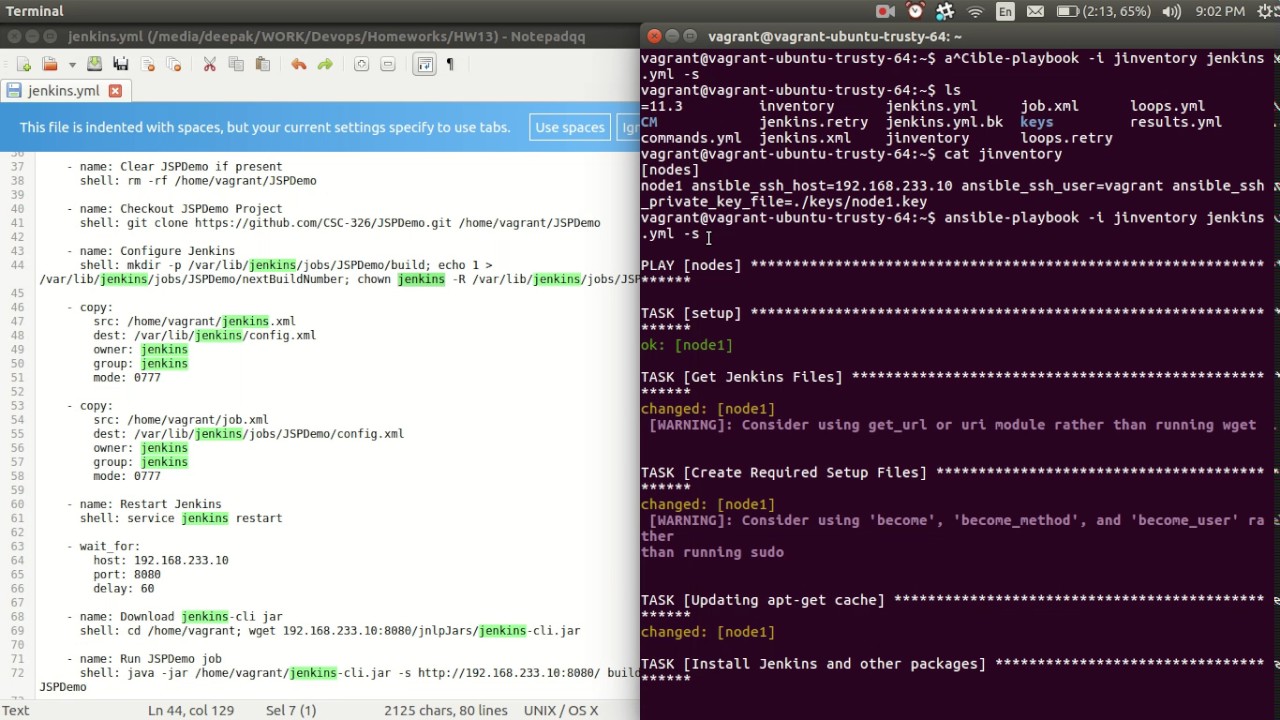Toggle show all characters pilcrow
This screenshot has width=1280, height=720.
(x=450, y=64)
